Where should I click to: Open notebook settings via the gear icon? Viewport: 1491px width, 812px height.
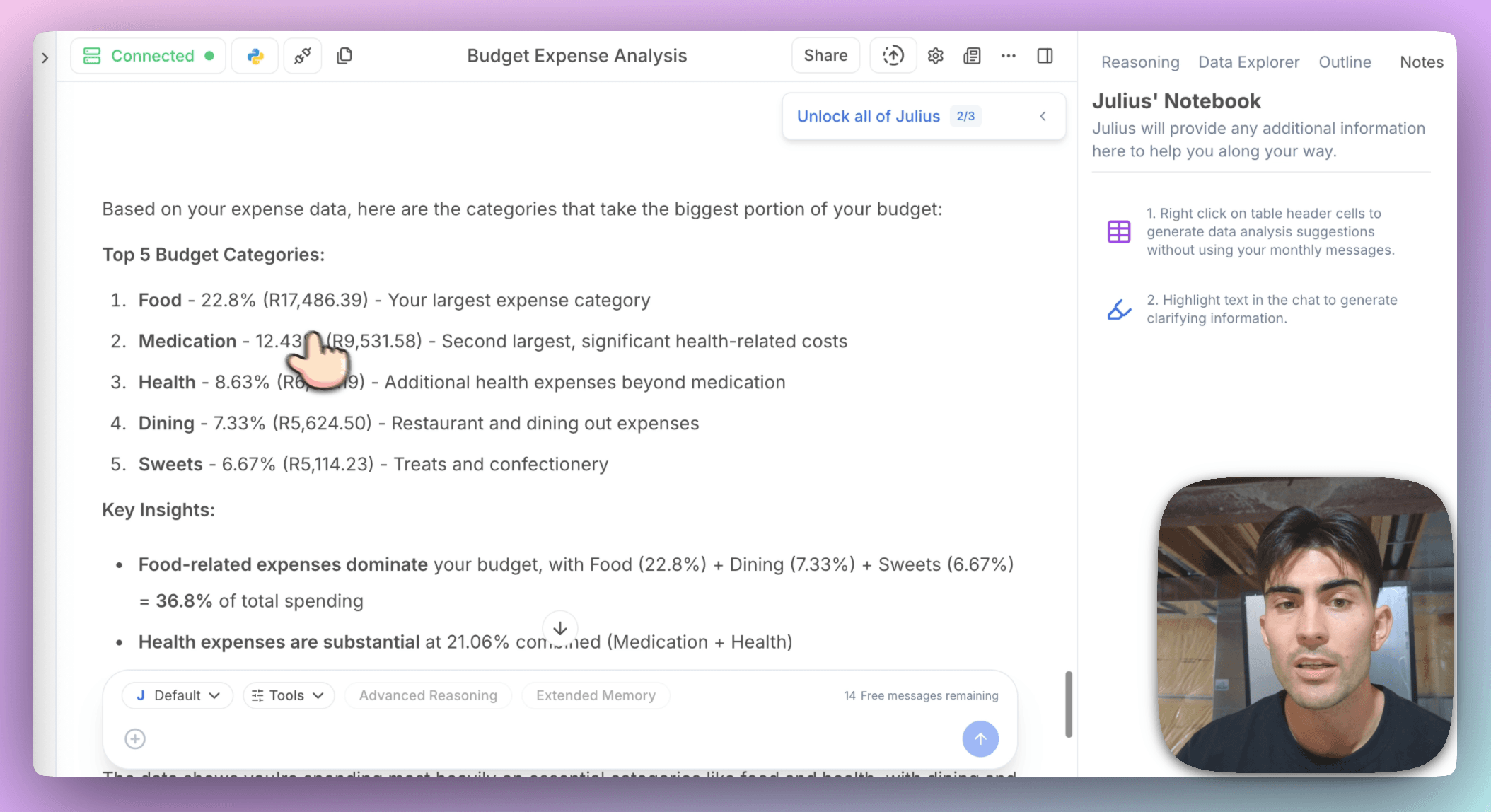click(935, 55)
